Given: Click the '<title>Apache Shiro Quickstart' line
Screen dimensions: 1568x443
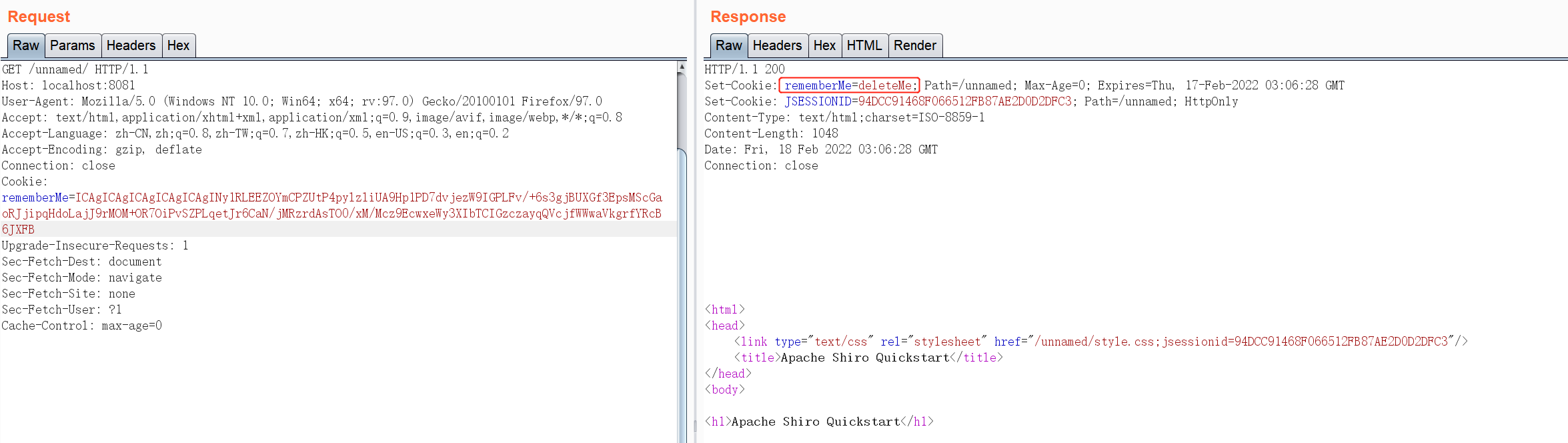Looking at the screenshot, I should [868, 358].
